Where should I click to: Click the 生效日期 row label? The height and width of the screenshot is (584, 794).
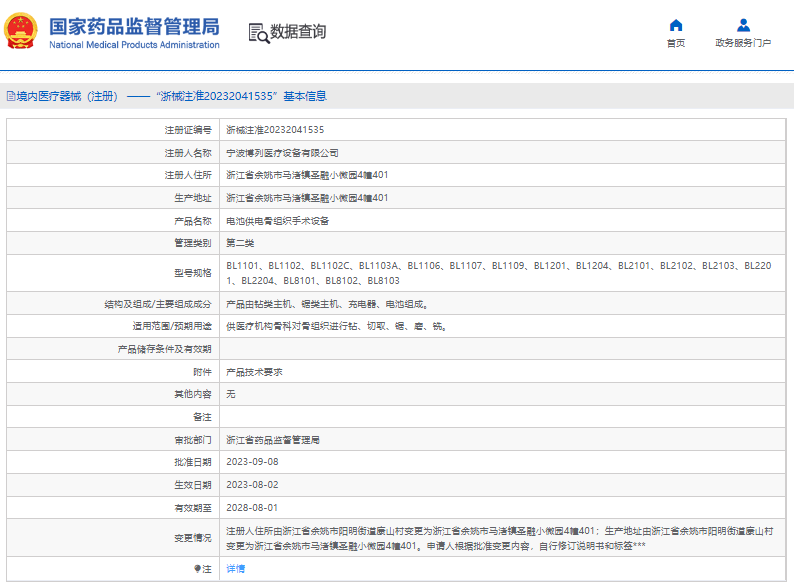pos(193,485)
